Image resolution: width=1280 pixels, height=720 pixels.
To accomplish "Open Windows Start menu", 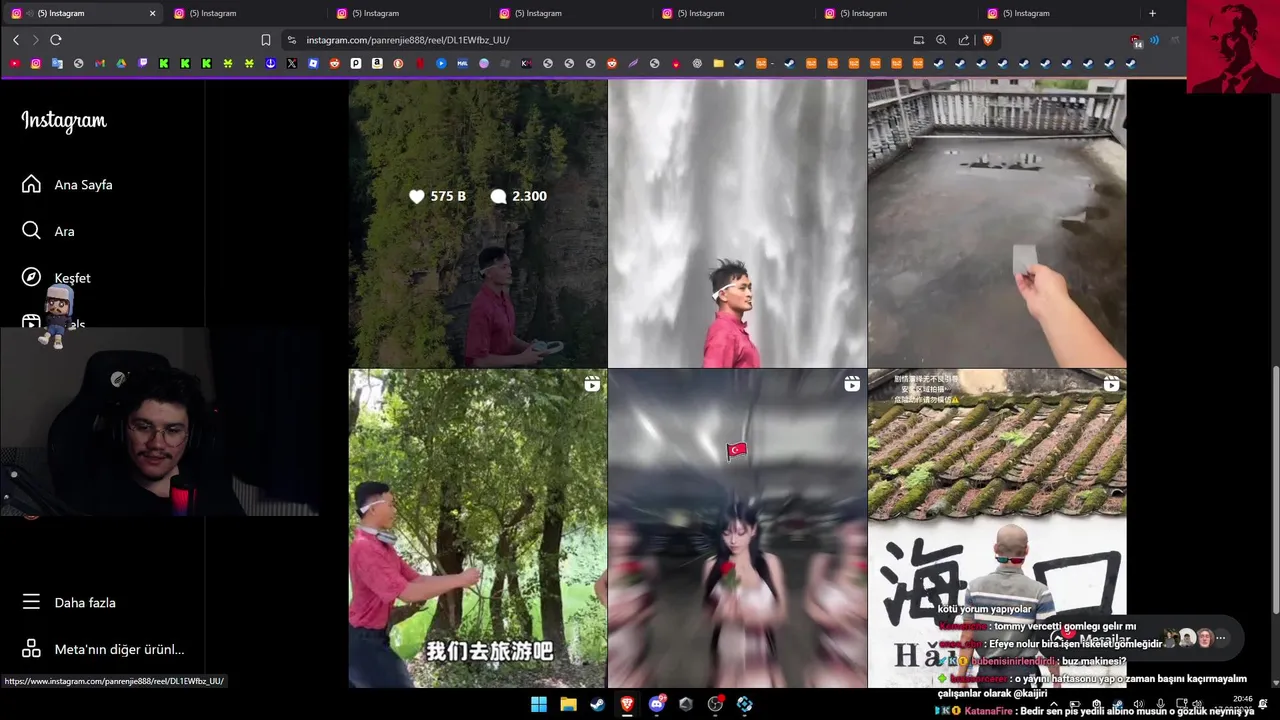I will 539,704.
